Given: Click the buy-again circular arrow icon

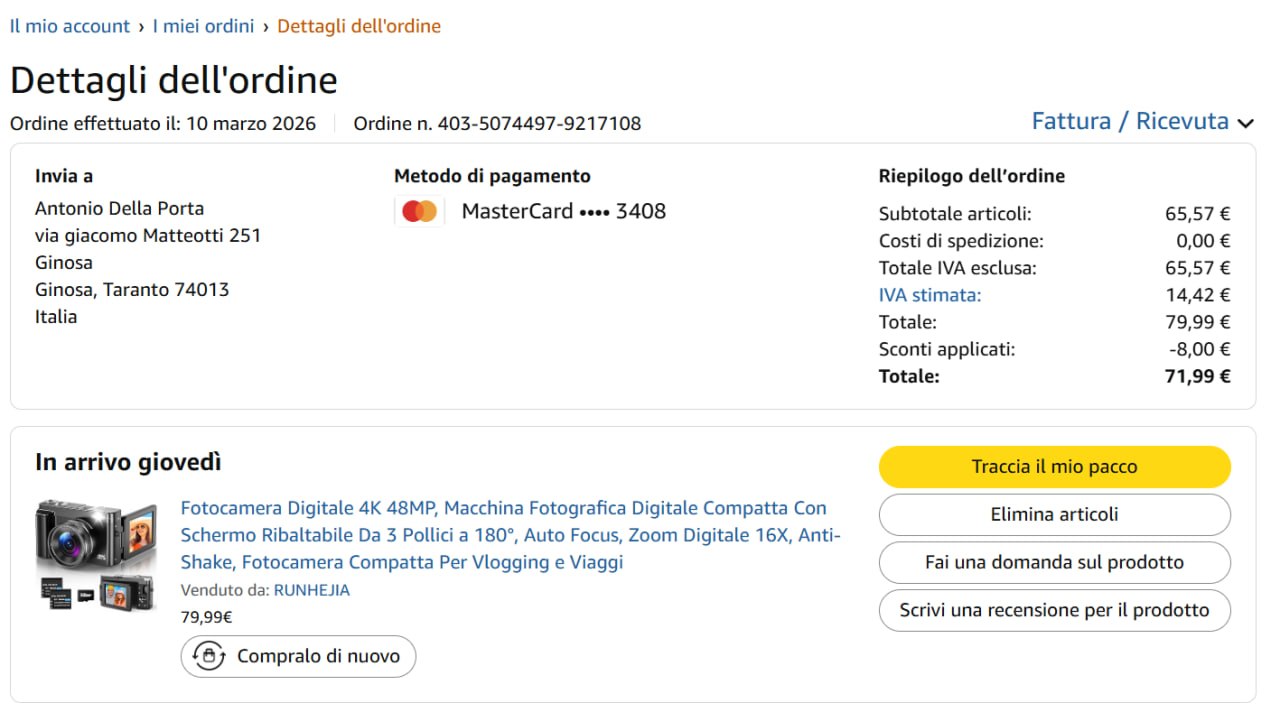Looking at the screenshot, I should click(x=208, y=656).
